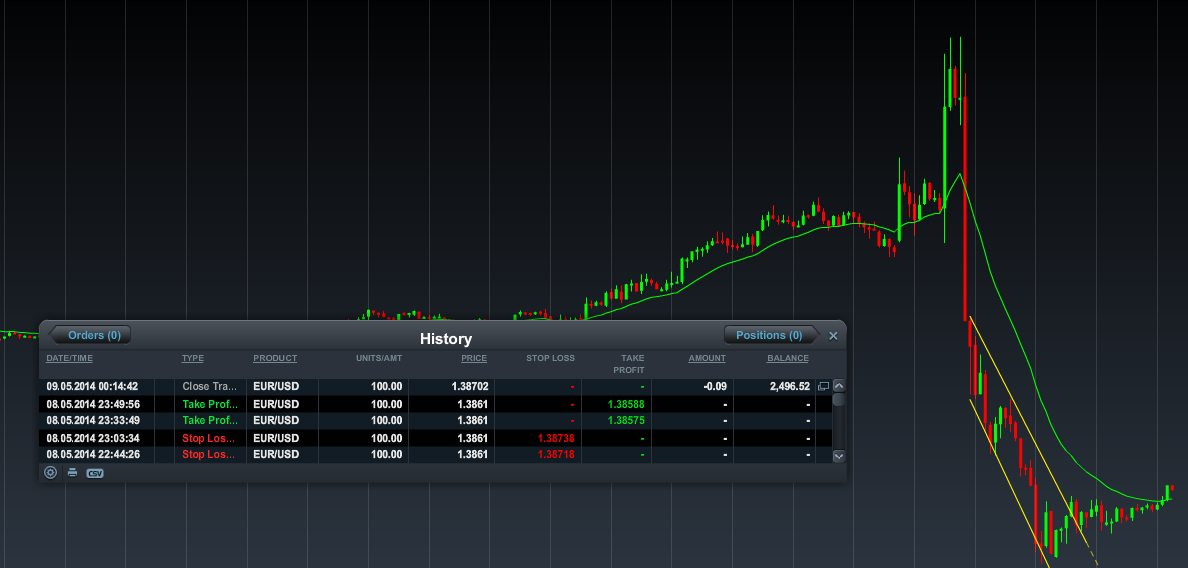This screenshot has width=1188, height=568.
Task: Click stop loss value 1.38718
Action: click(556, 454)
